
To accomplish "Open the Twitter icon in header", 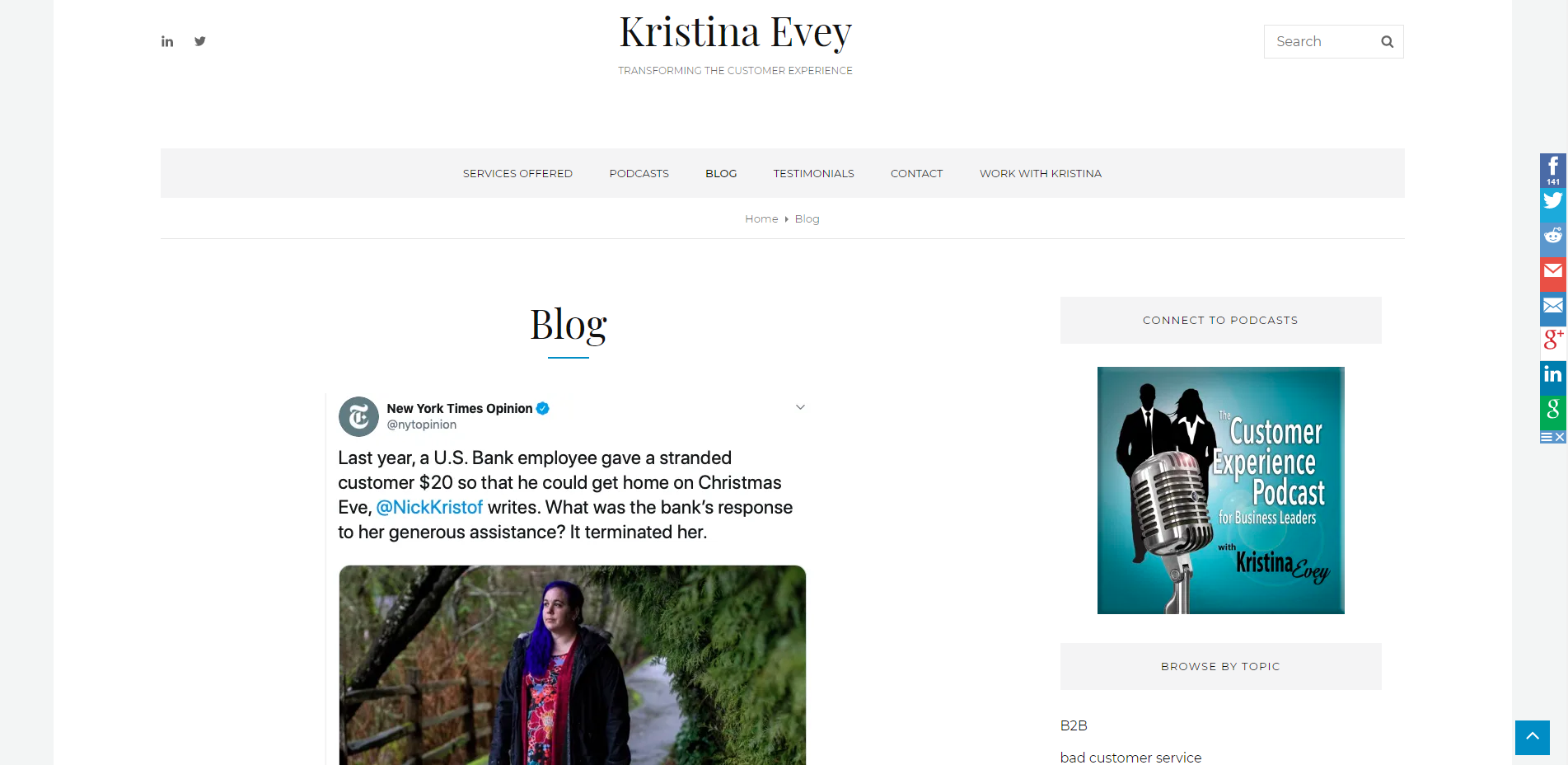I will 200,41.
